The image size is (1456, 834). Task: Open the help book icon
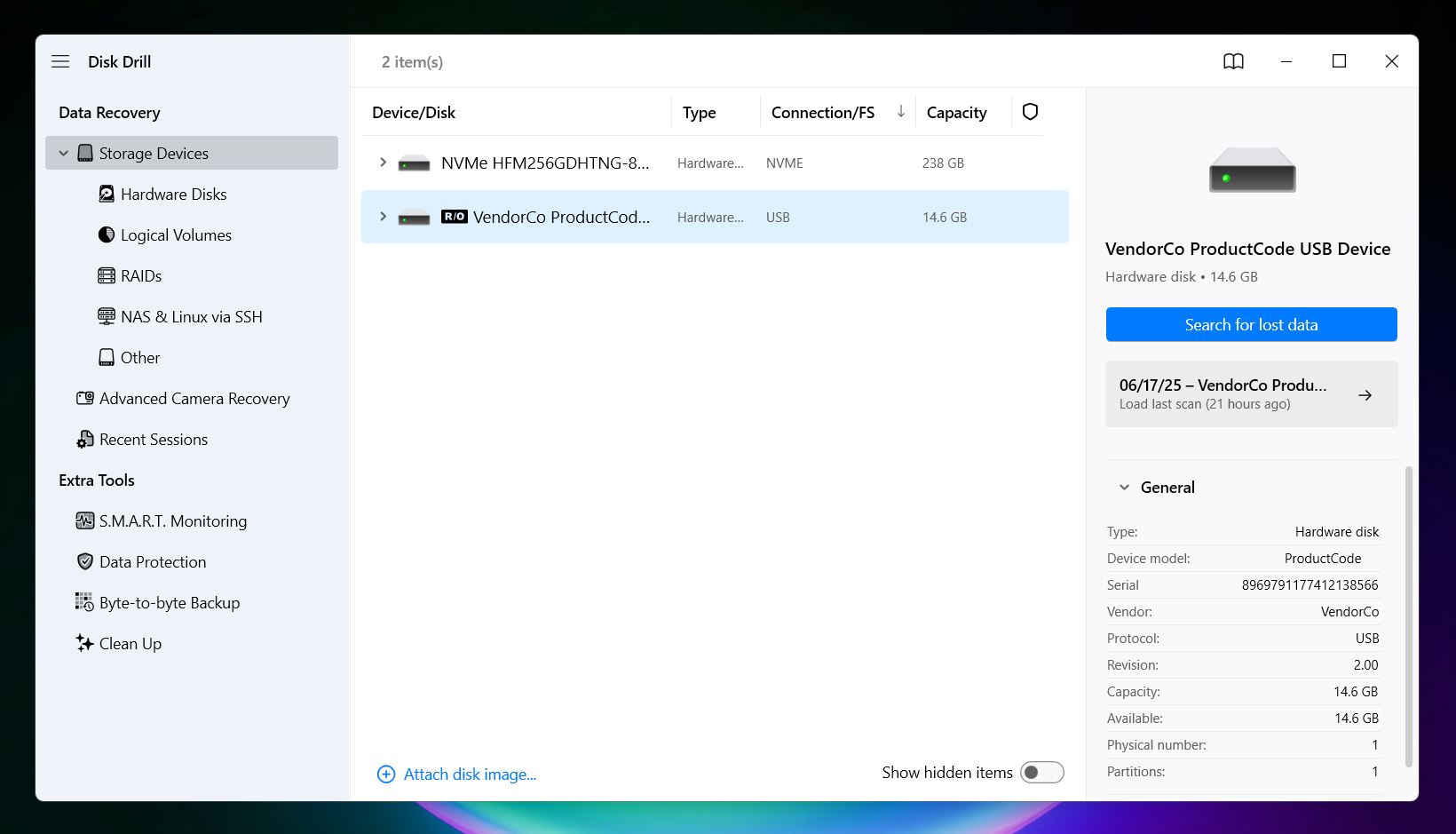click(1233, 61)
